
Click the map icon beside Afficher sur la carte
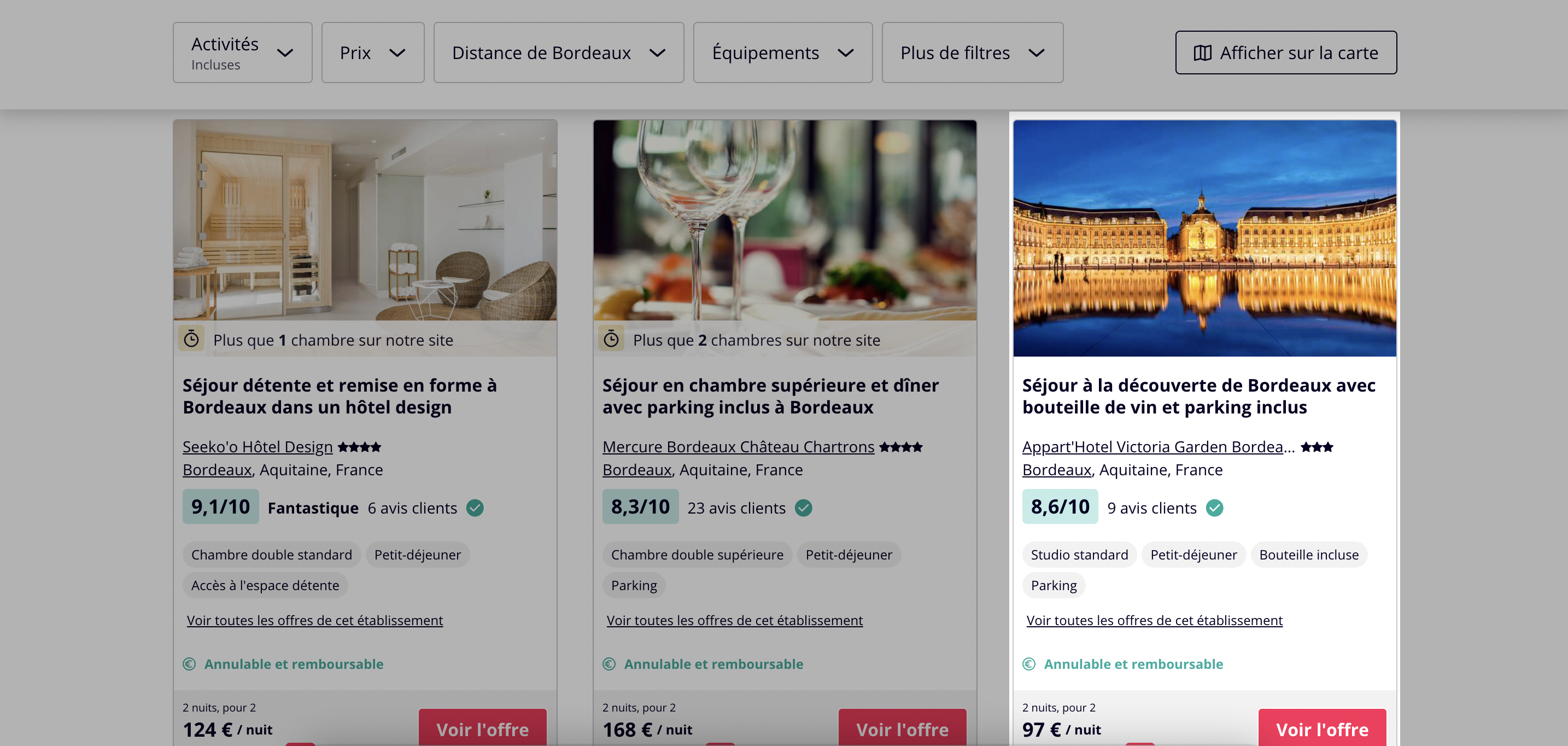[1202, 53]
